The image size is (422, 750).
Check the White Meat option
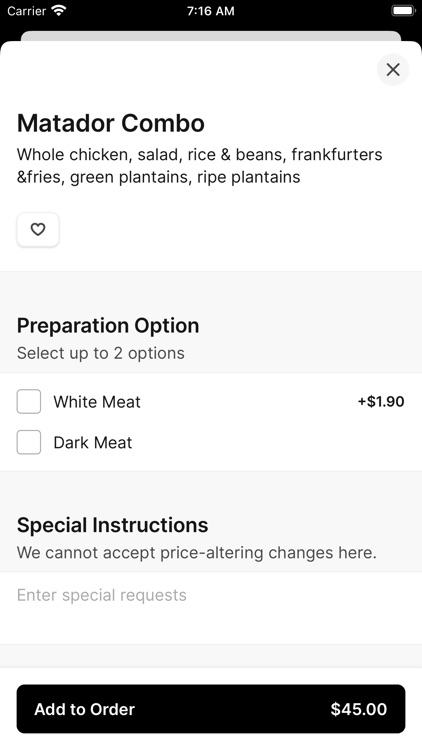[x=29, y=401]
